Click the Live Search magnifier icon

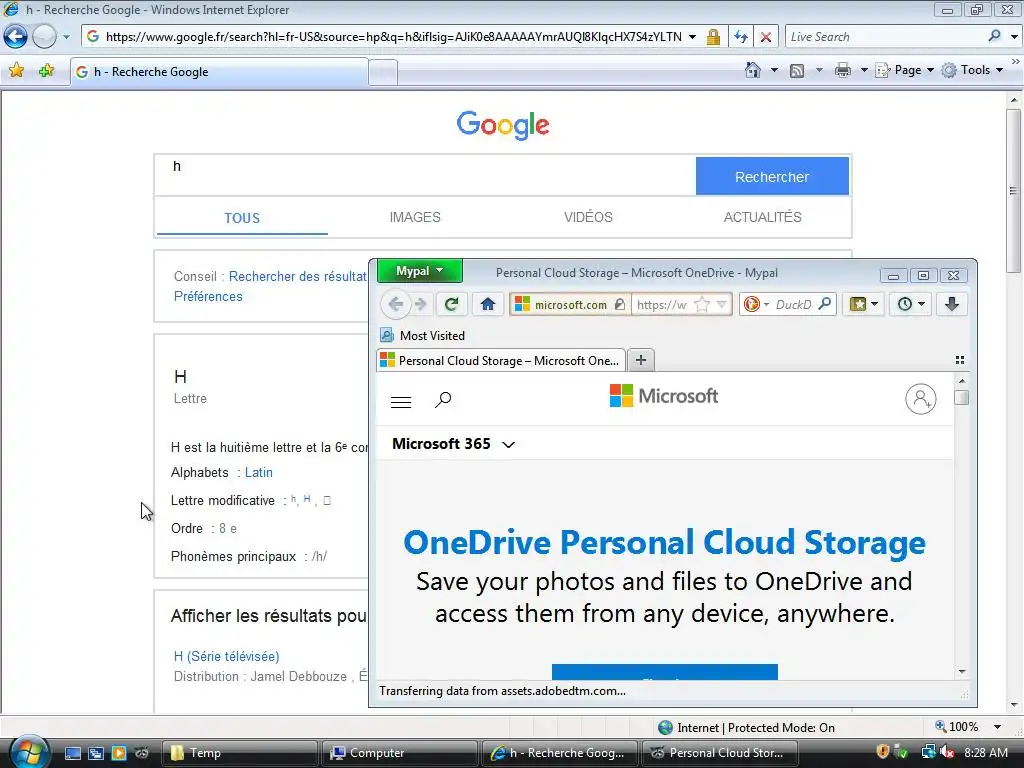pyautogui.click(x=994, y=36)
